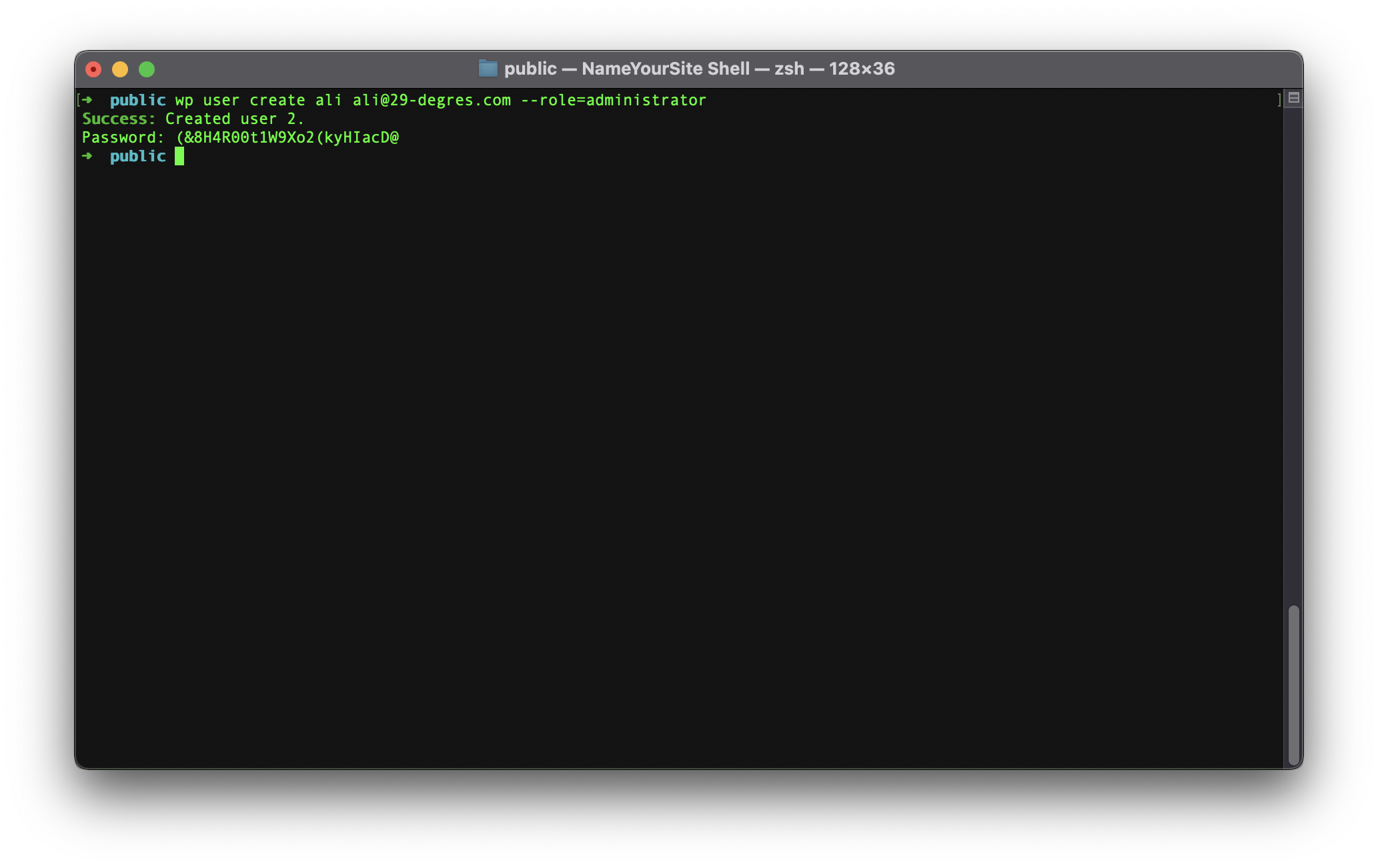The width and height of the screenshot is (1378, 868).
Task: Select the wp user create command text
Action: [x=240, y=100]
